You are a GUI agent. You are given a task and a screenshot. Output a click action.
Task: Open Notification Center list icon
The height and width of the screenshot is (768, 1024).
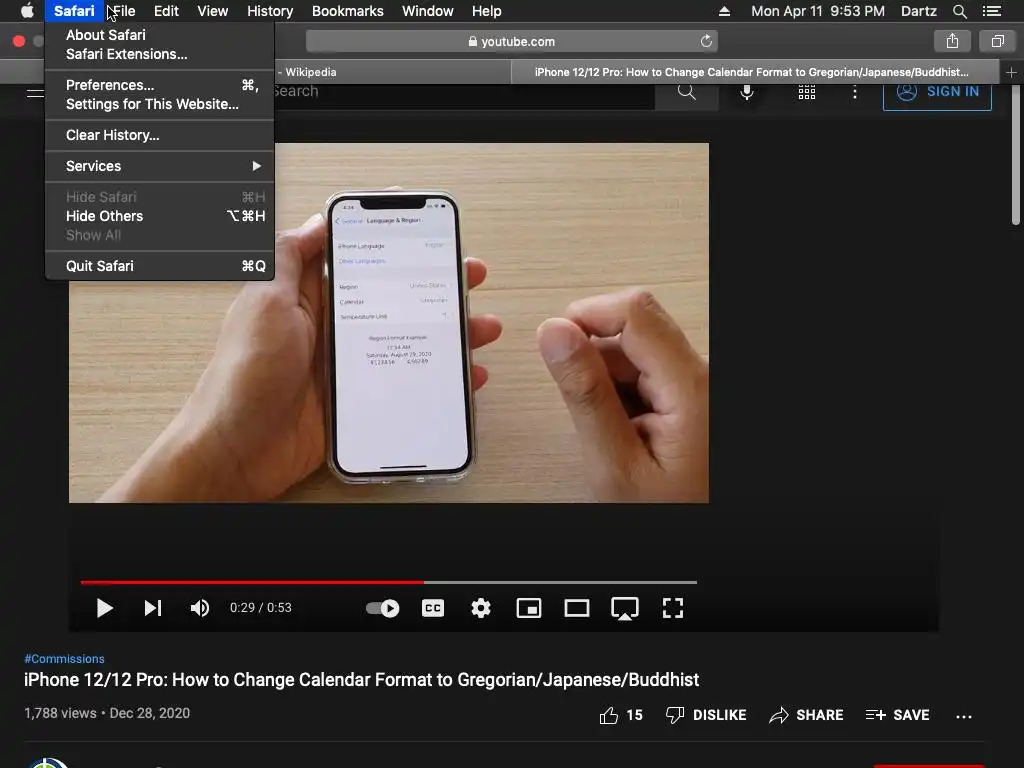(x=992, y=11)
